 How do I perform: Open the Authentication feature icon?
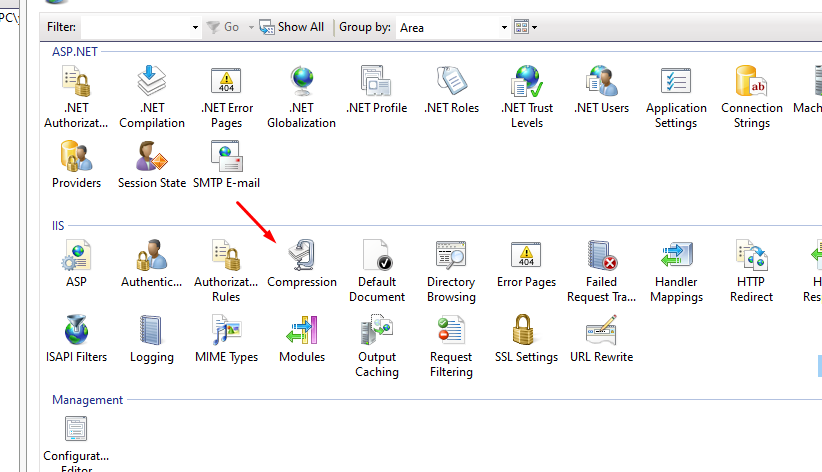pyautogui.click(x=152, y=256)
